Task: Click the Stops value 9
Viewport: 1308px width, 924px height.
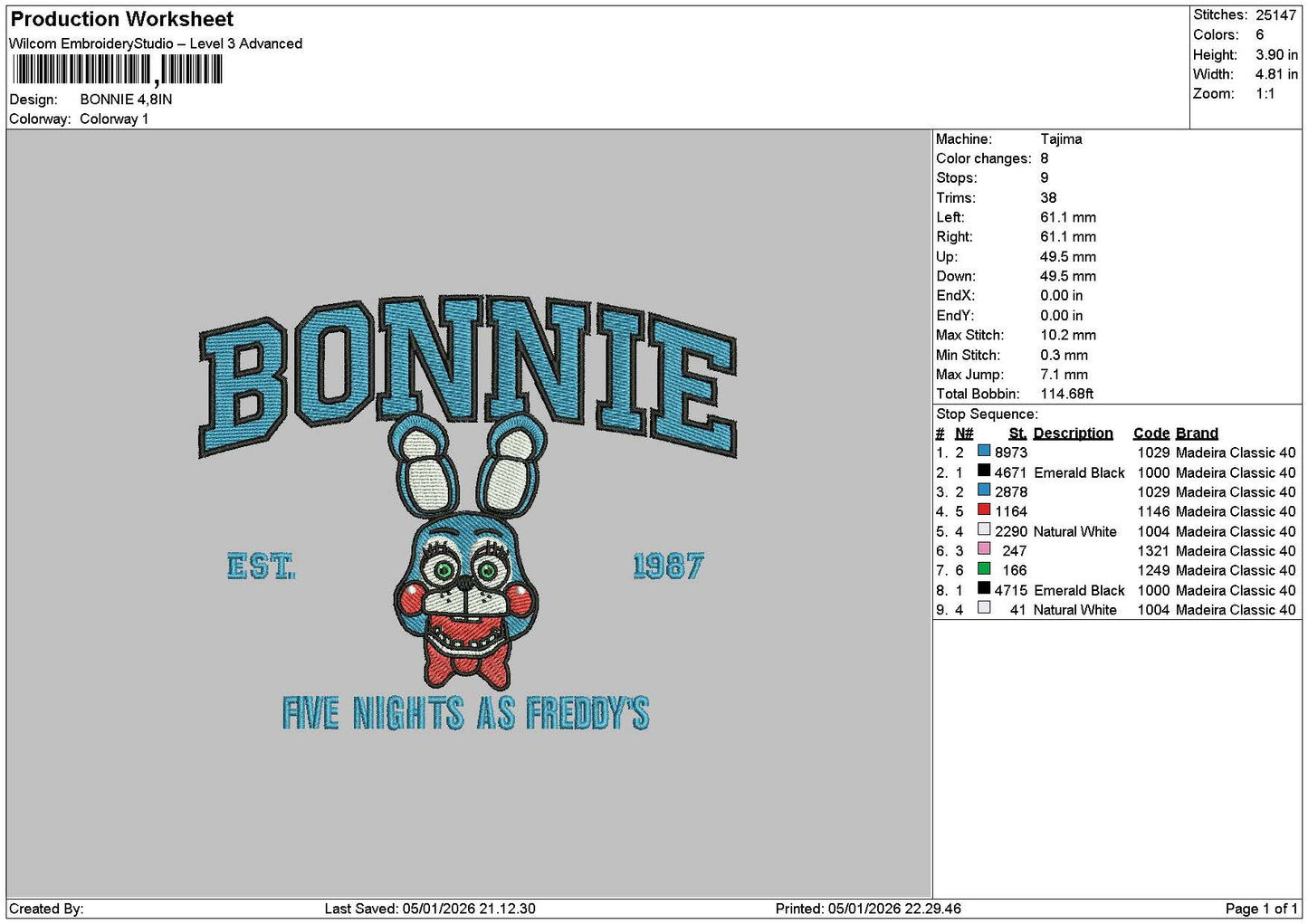Action: tap(1045, 178)
